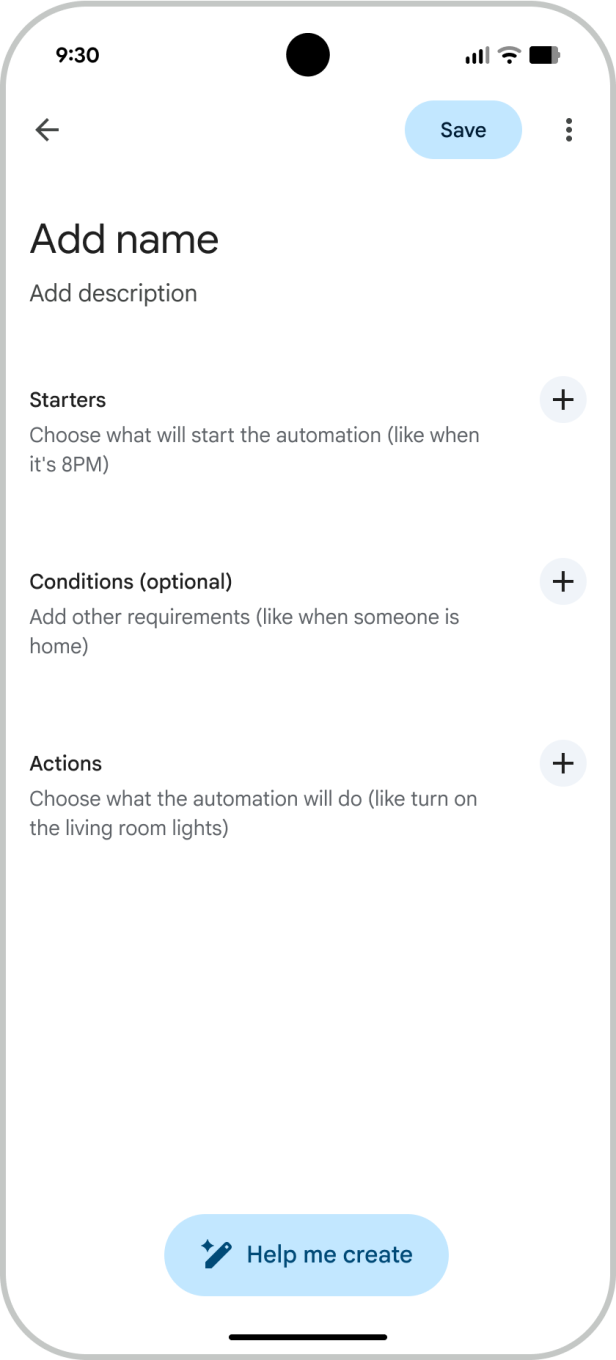The width and height of the screenshot is (616, 1360).
Task: Tap the plus icon to add an Action
Action: 562,764
